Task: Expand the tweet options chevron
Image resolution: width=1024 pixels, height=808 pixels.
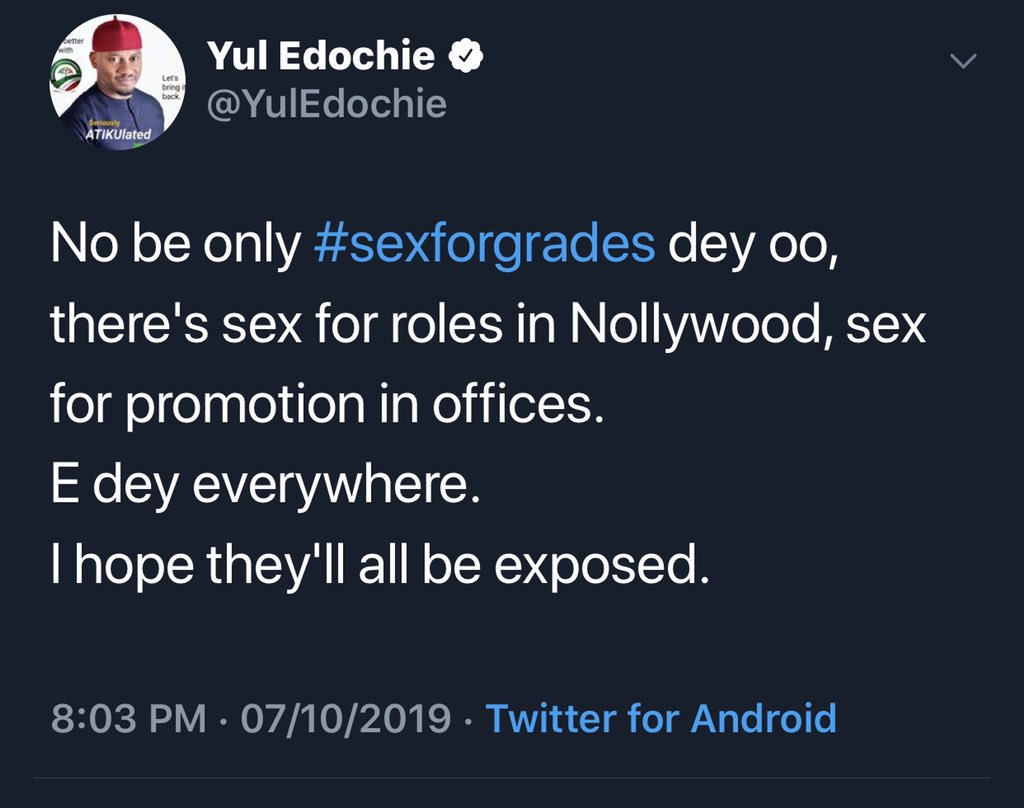Action: pyautogui.click(x=961, y=62)
